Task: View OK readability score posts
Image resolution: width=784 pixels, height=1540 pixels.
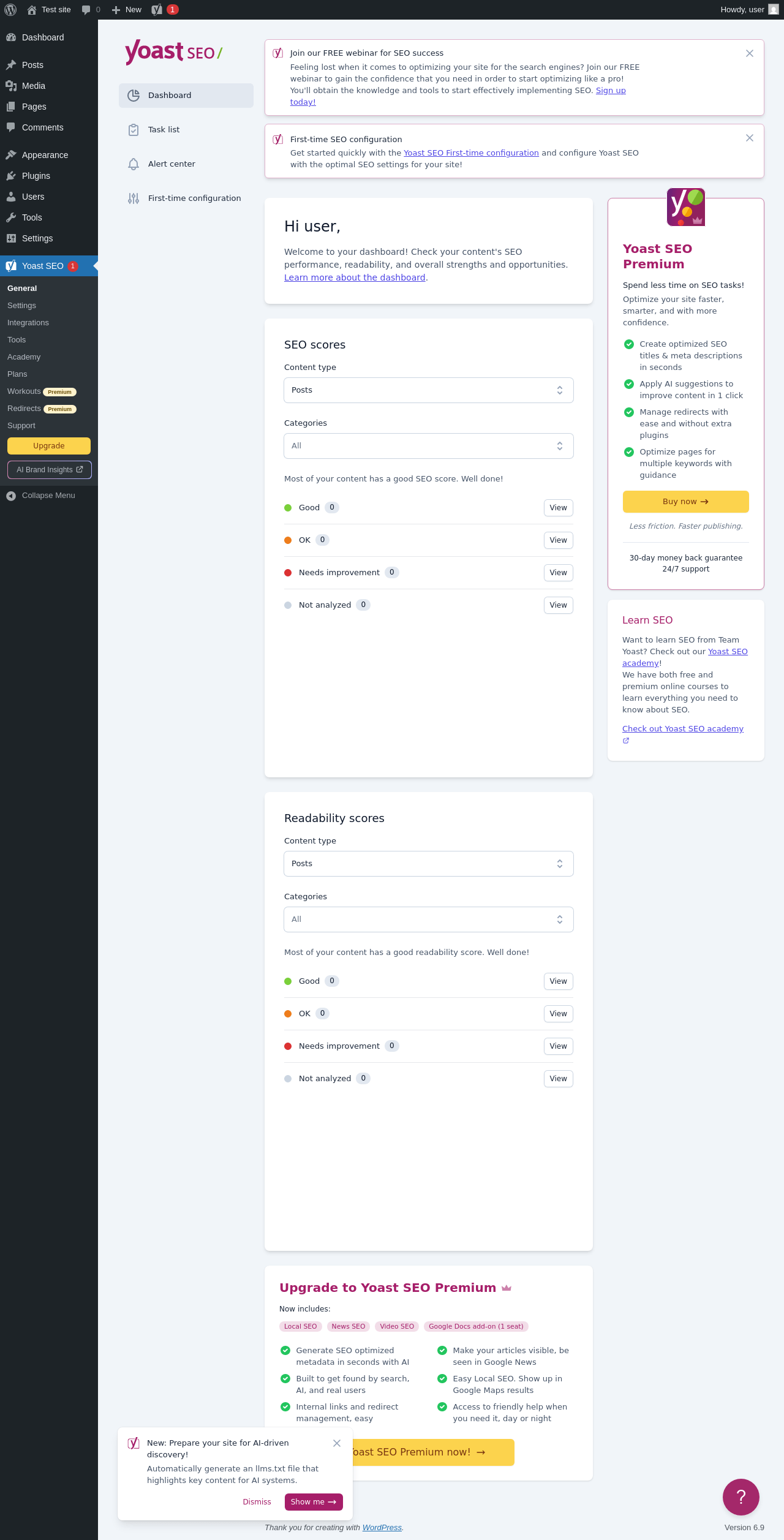Action: (x=559, y=1014)
